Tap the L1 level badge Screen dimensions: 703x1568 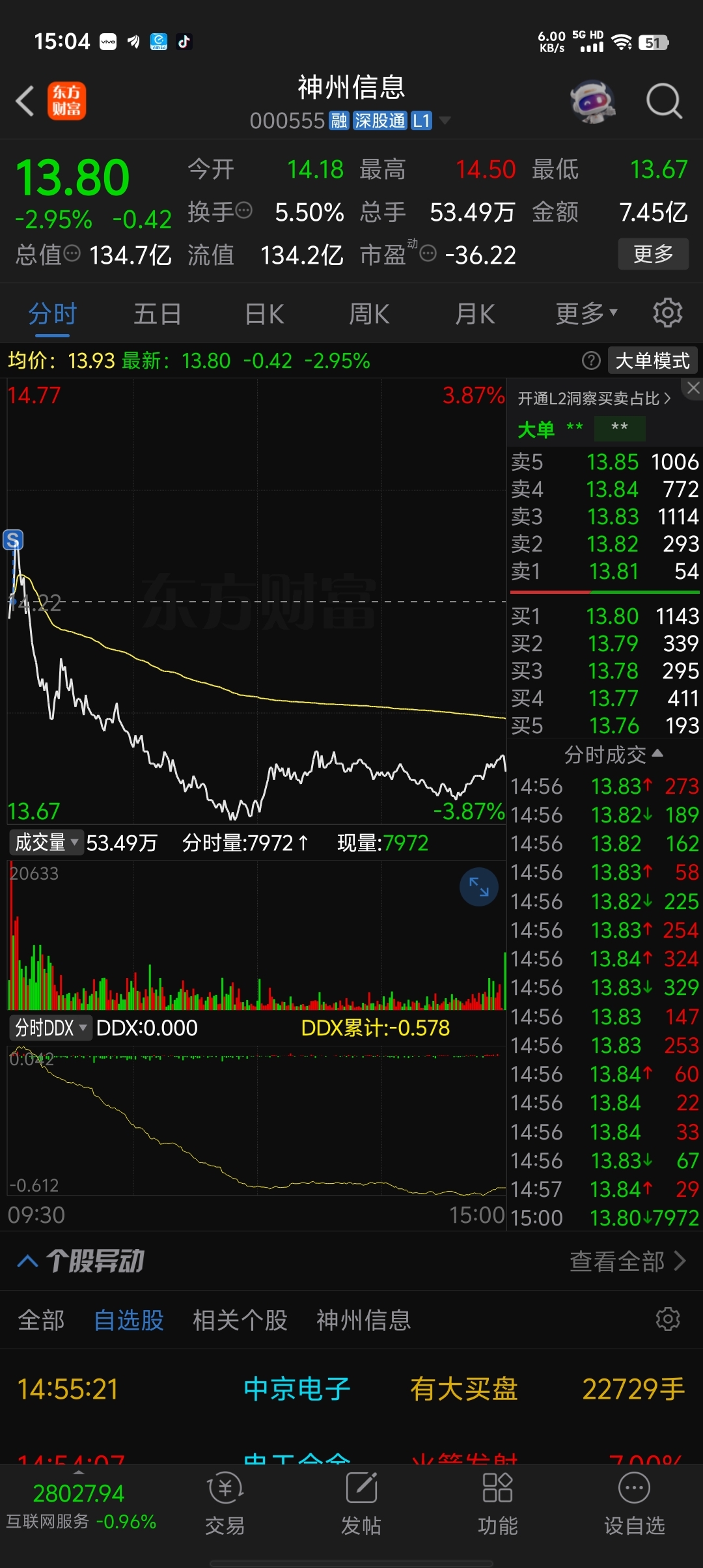[x=421, y=121]
